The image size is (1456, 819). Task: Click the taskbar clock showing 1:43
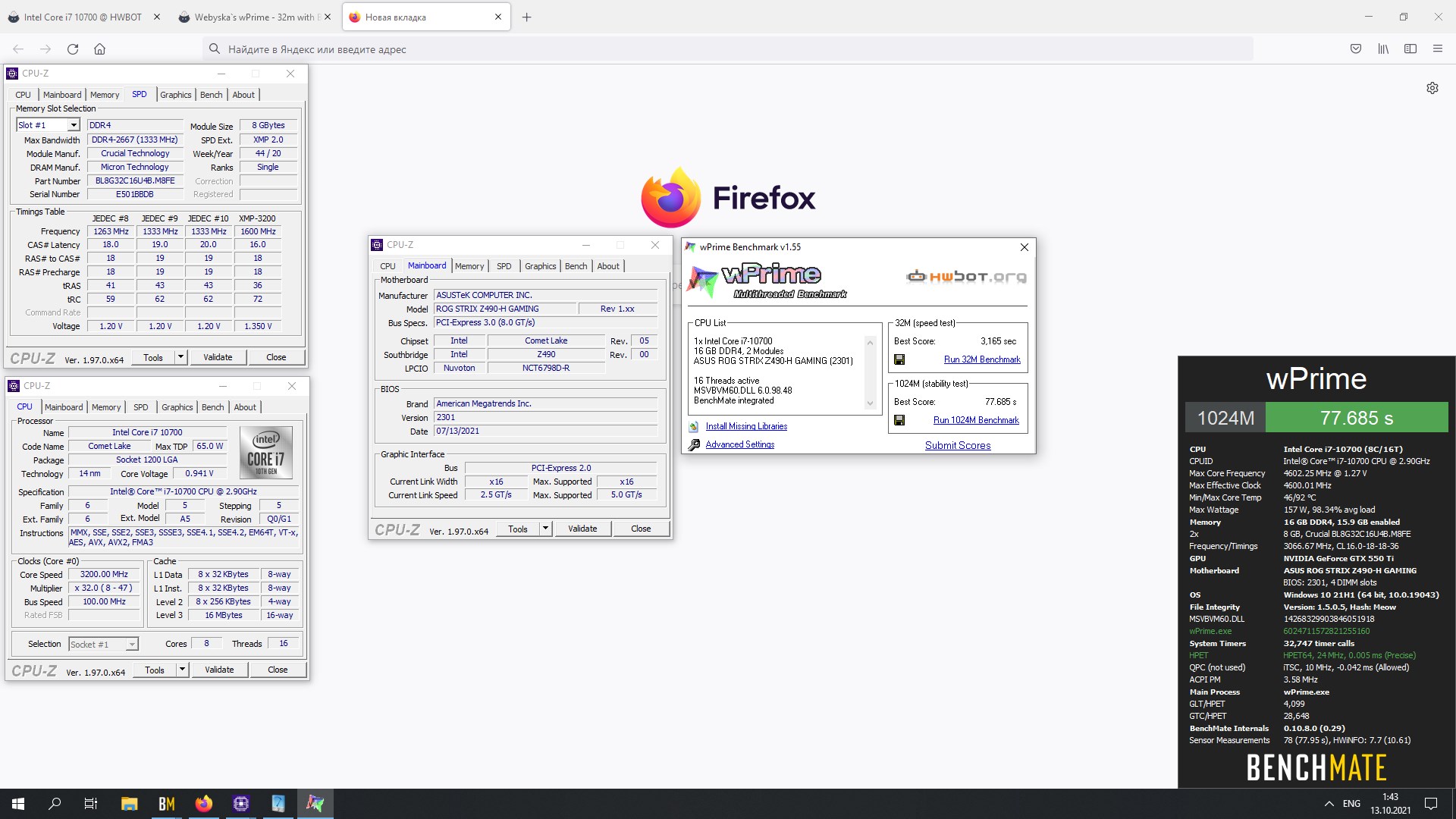pos(1390,804)
